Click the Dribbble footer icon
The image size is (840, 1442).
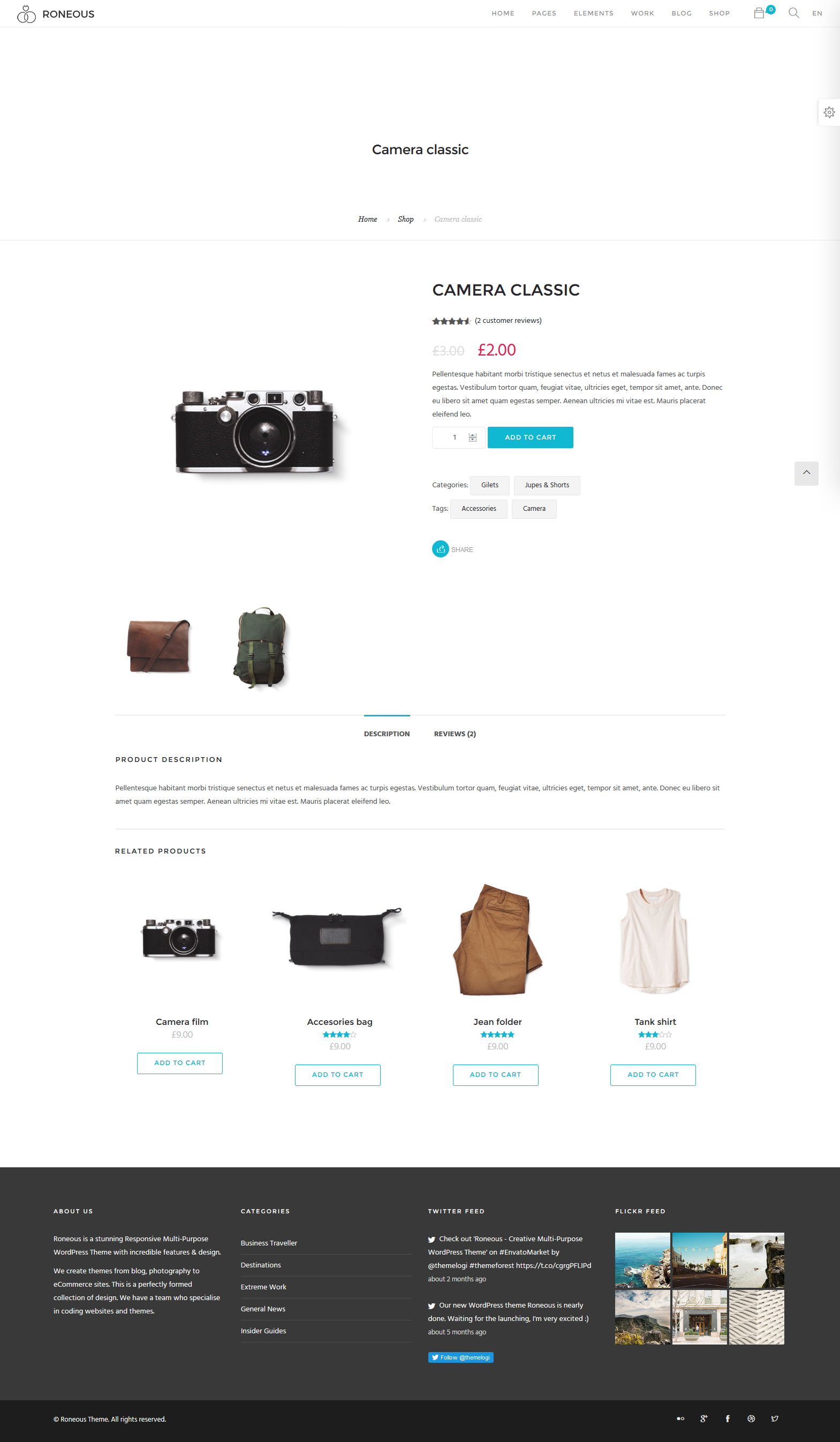click(x=751, y=1418)
